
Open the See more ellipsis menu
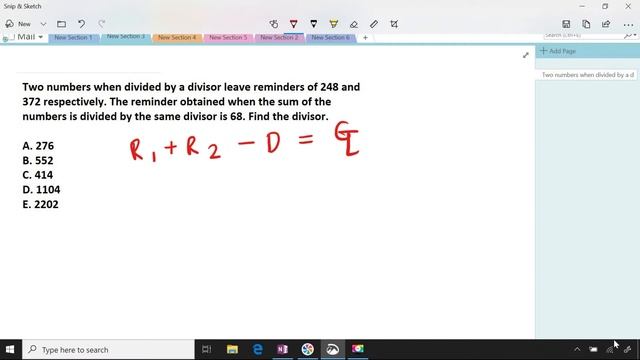(x=628, y=25)
